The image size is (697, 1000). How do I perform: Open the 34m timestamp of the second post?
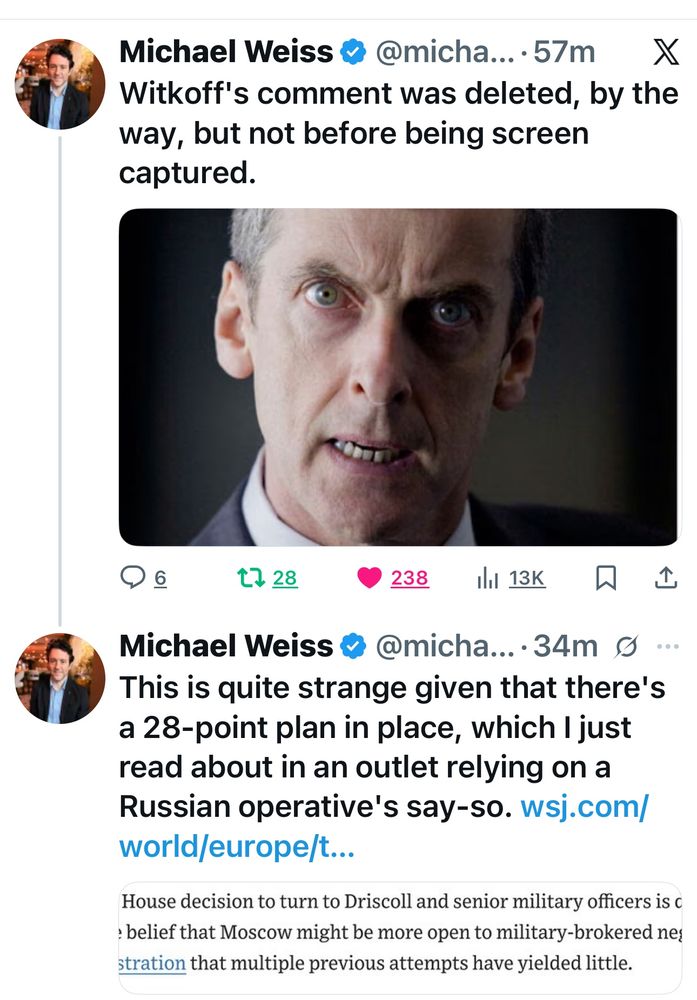565,647
